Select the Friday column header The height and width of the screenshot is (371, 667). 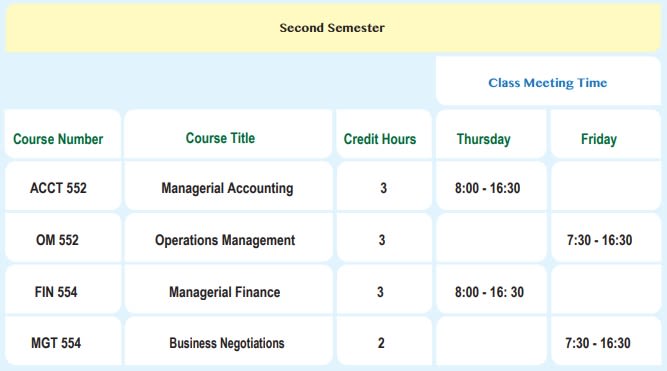(x=606, y=134)
